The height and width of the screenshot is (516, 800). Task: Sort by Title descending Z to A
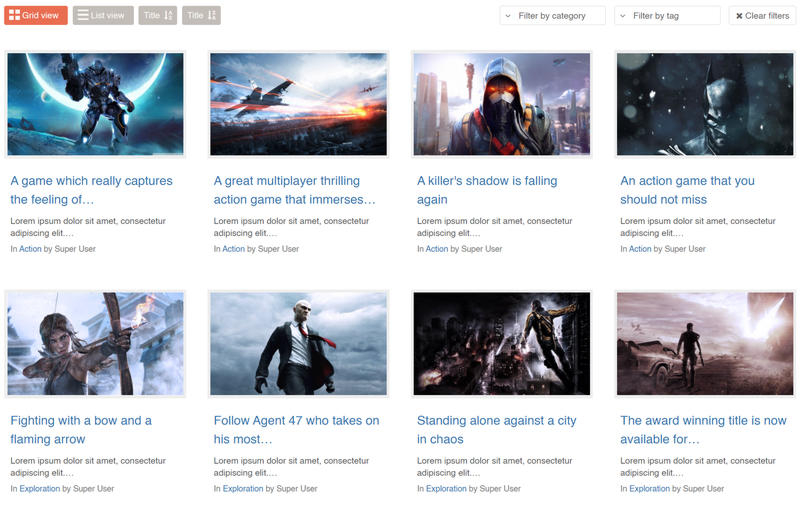(x=201, y=15)
